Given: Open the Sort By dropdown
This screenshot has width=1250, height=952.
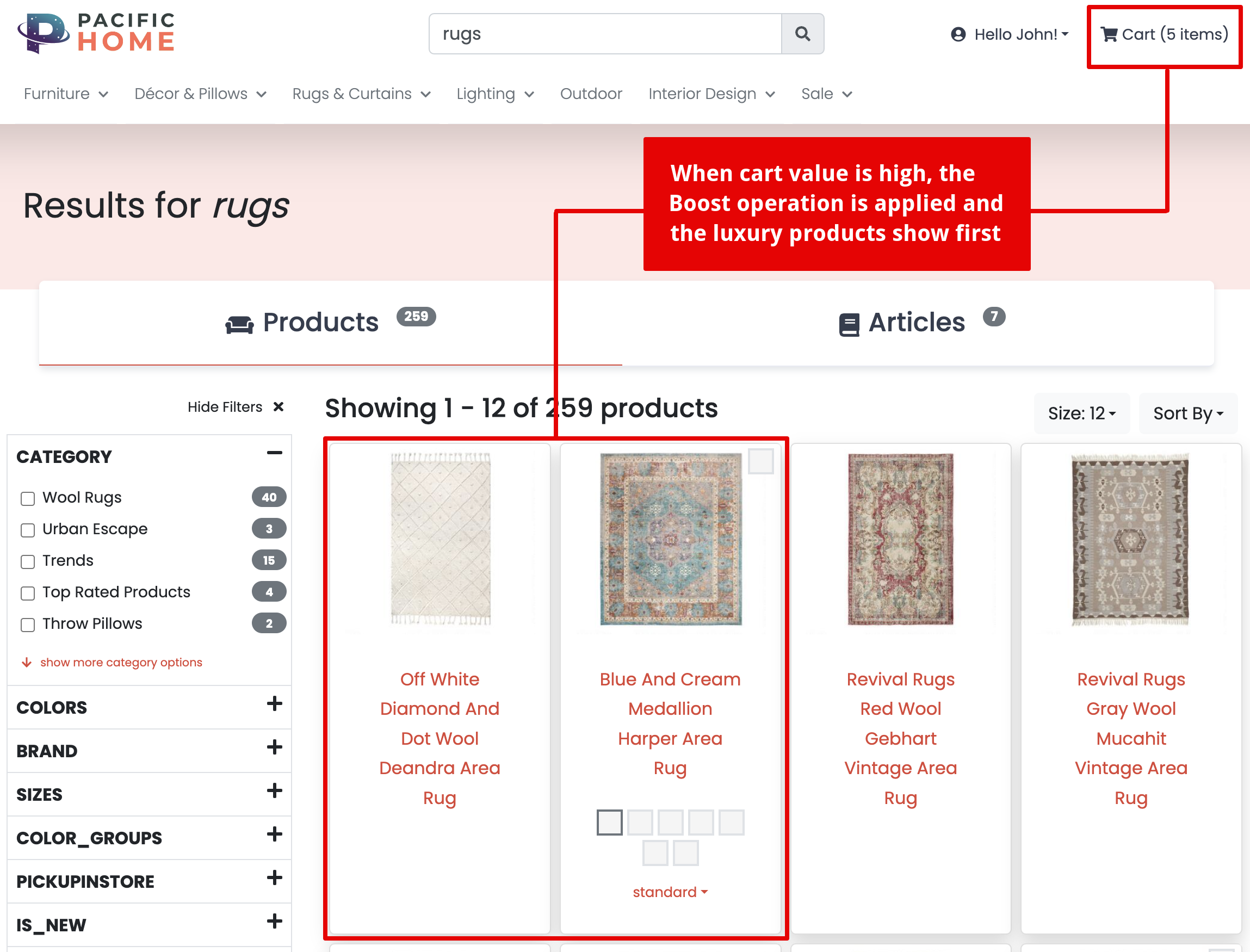Looking at the screenshot, I should pos(1187,413).
